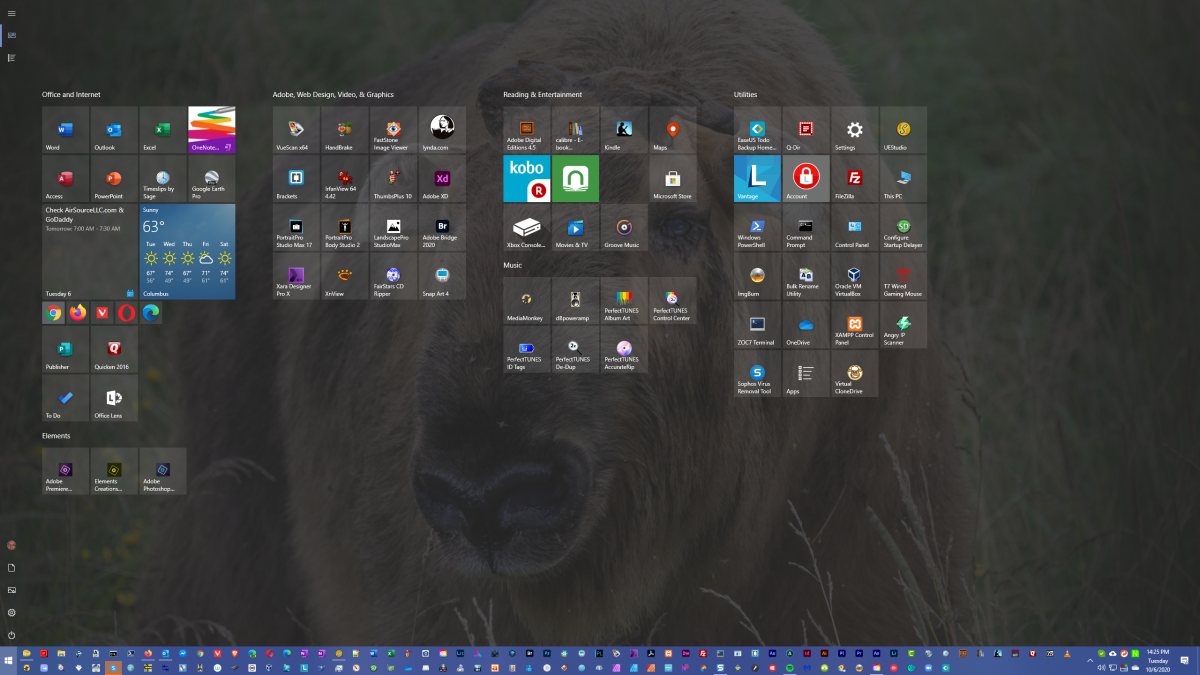Click the 'Office and Internet' group header
The image size is (1200, 675).
[x=71, y=95]
